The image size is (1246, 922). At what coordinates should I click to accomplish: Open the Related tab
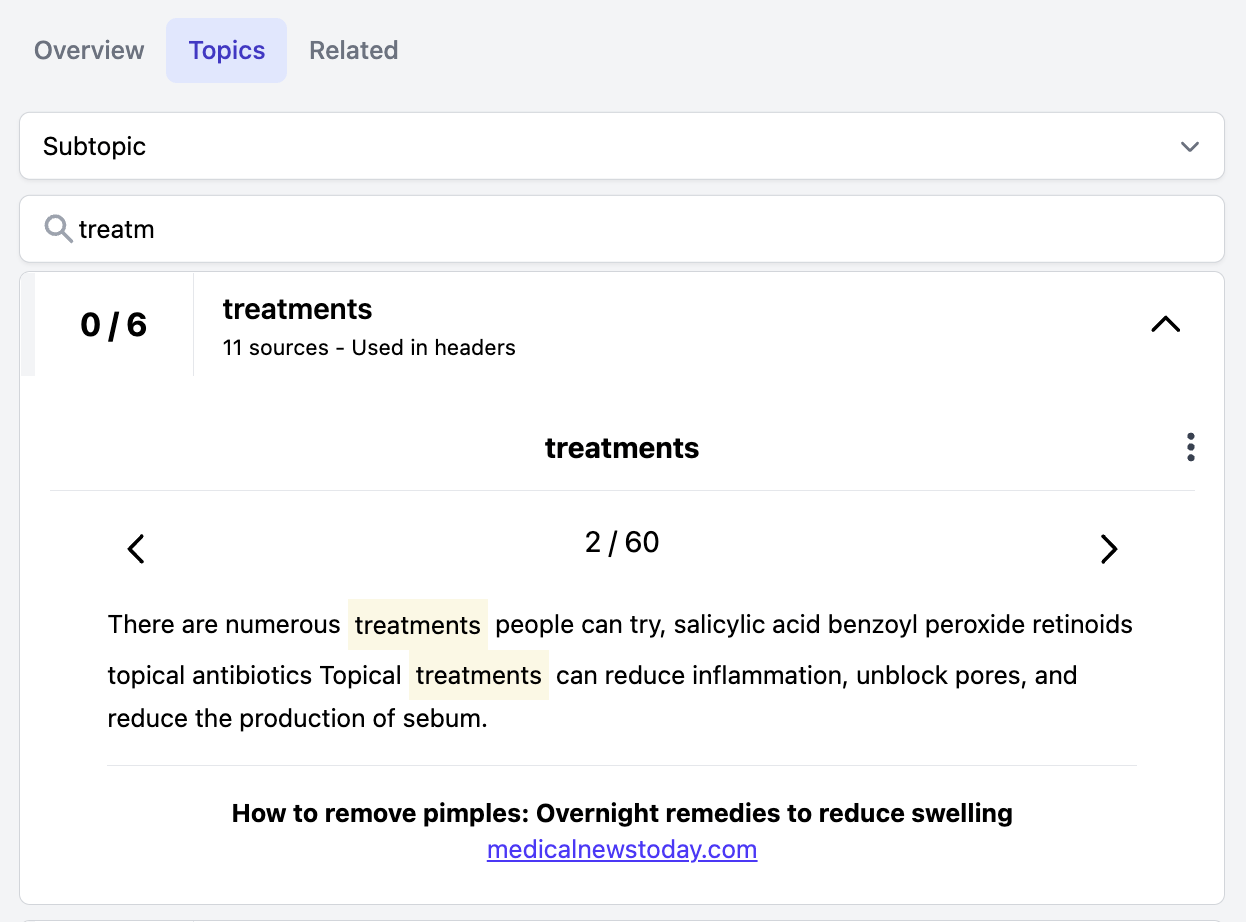[x=353, y=50]
